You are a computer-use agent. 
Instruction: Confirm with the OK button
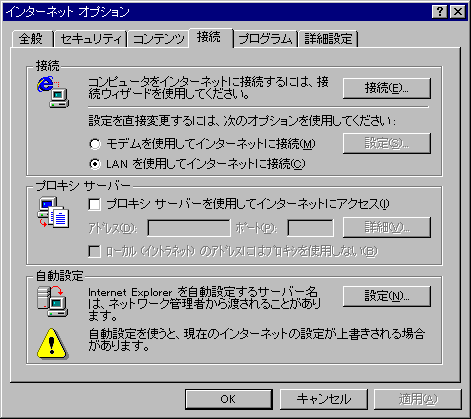(229, 399)
